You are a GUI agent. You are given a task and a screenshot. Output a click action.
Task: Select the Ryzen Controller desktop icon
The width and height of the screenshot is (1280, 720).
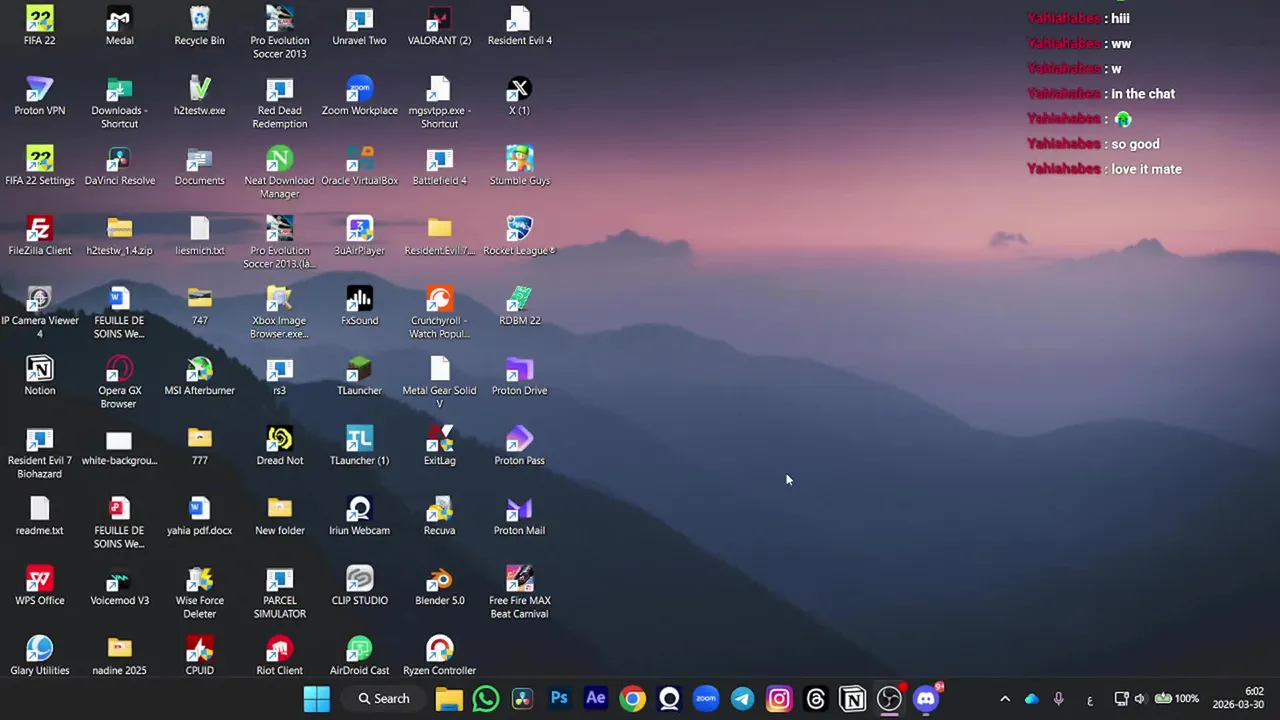pos(439,656)
